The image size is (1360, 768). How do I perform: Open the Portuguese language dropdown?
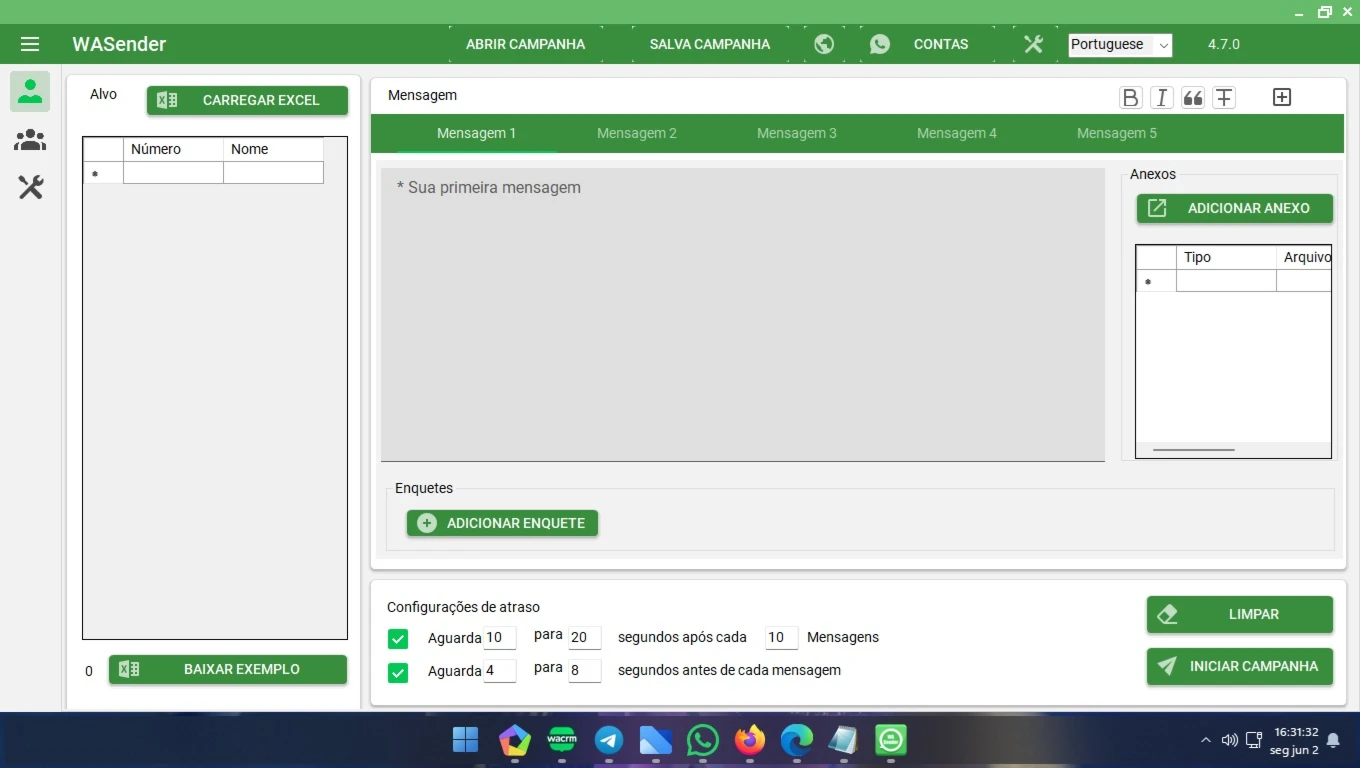click(1120, 45)
